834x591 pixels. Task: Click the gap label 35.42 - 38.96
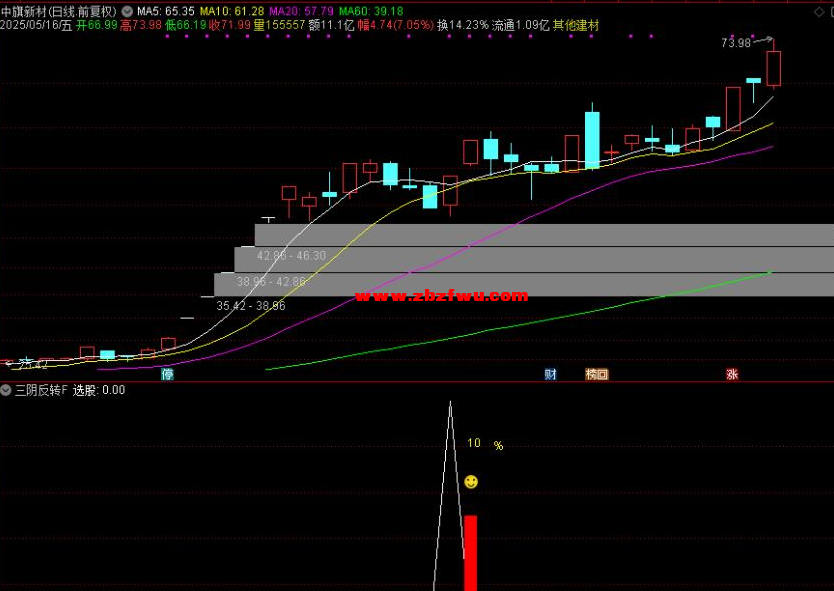pos(251,306)
